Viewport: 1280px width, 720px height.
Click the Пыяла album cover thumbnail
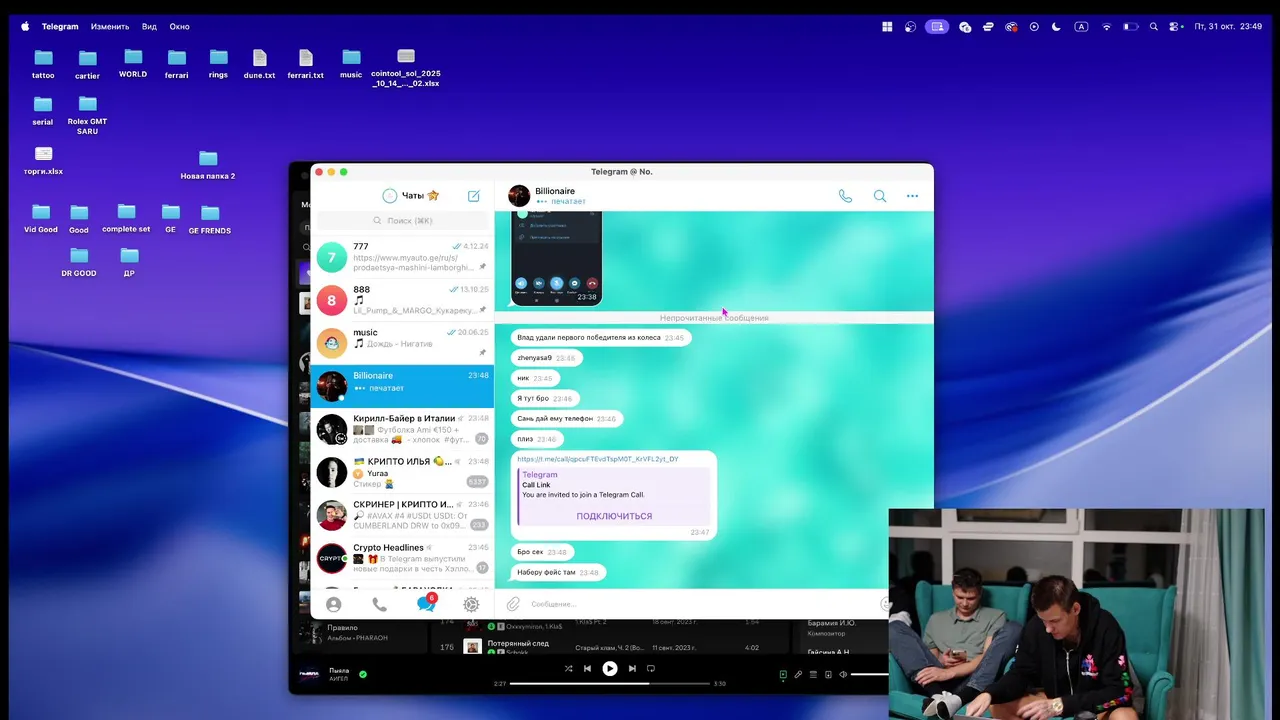pyautogui.click(x=310, y=674)
